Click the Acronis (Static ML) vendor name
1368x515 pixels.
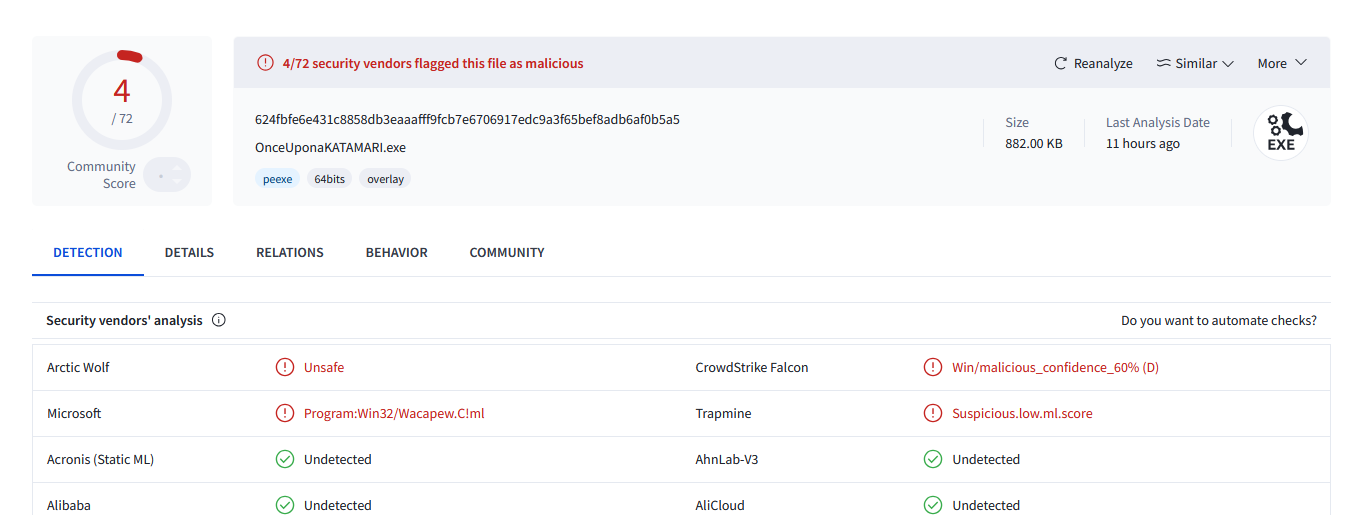coord(100,459)
